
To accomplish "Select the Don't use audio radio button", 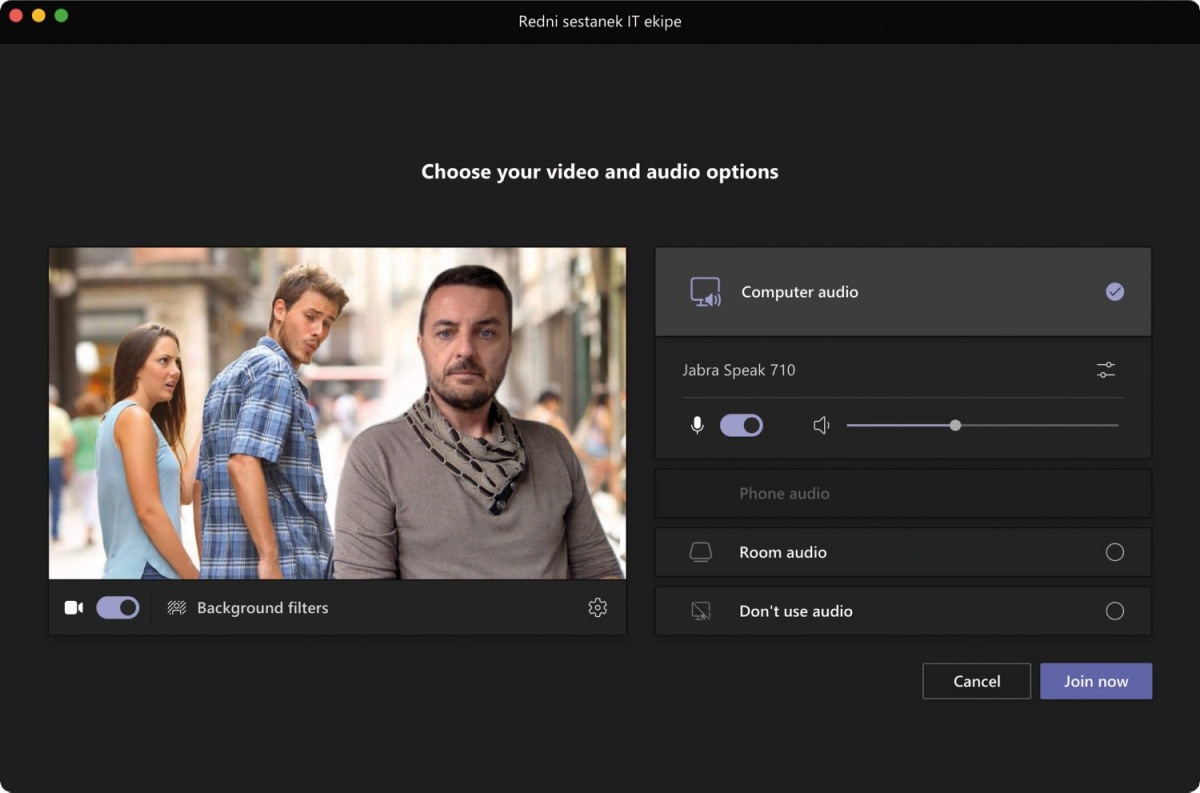I will (1115, 611).
